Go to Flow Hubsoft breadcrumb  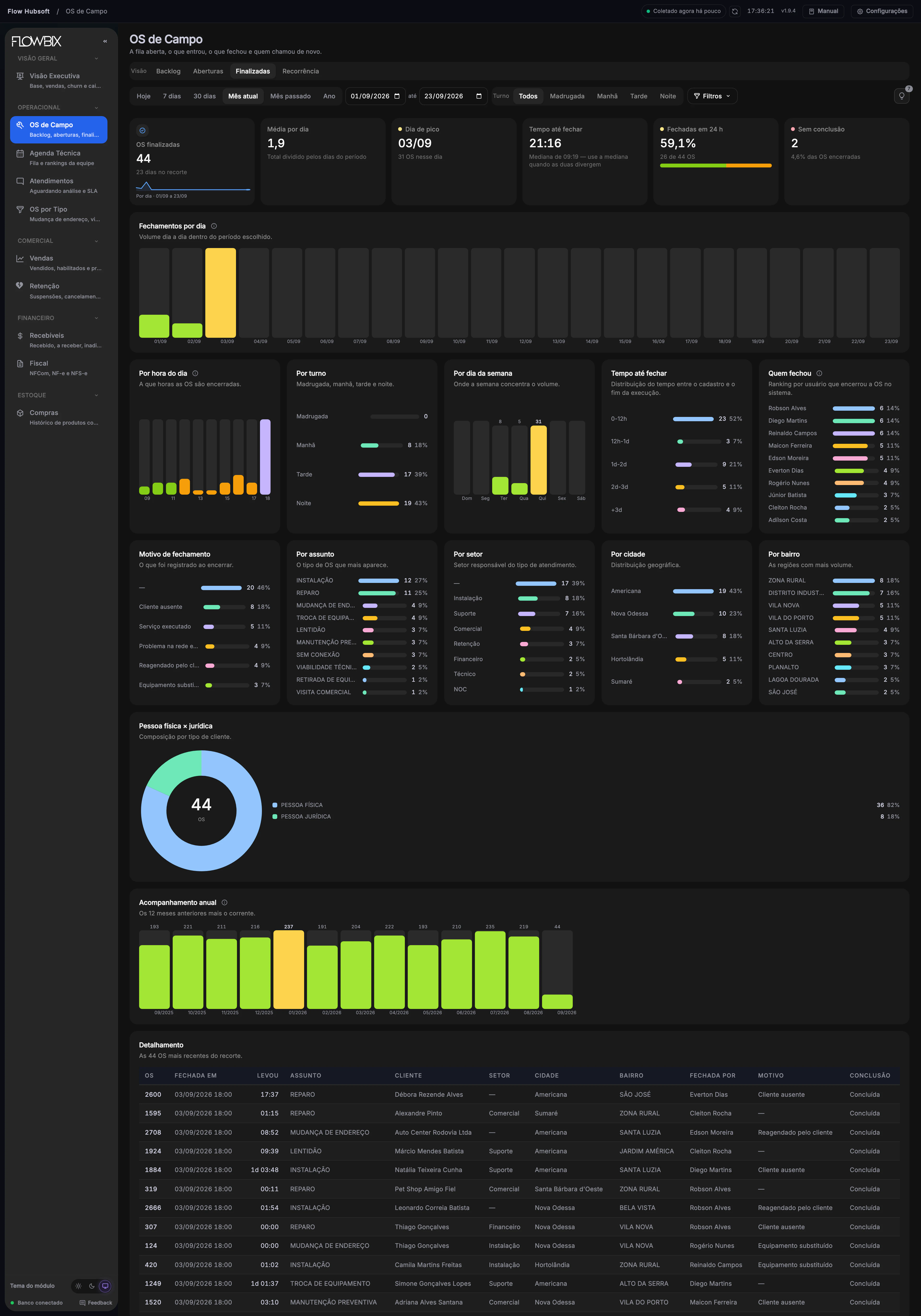click(29, 12)
